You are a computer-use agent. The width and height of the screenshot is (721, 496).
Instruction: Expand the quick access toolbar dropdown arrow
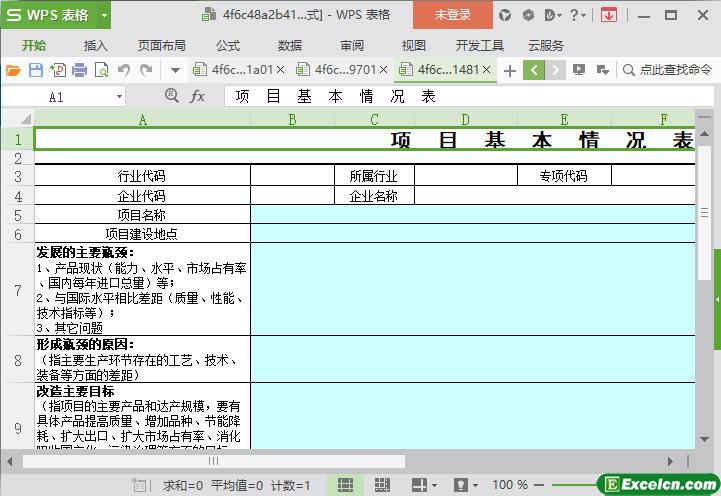coord(174,70)
